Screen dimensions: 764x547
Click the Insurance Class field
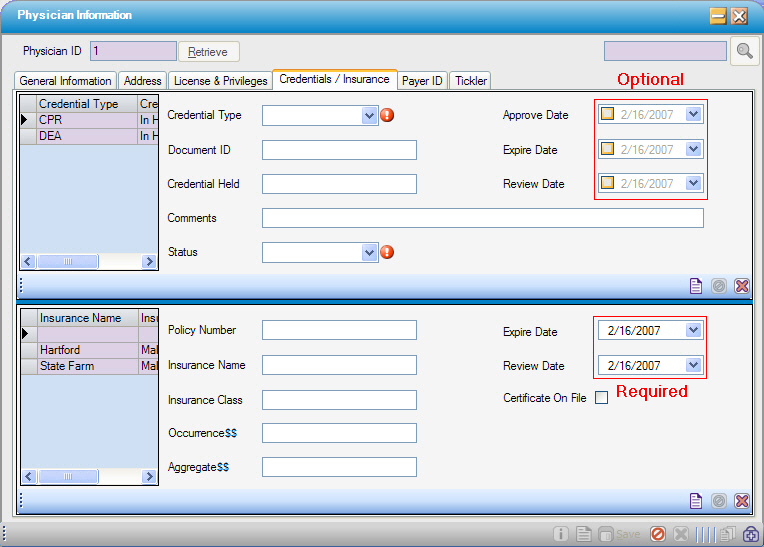pyautogui.click(x=339, y=400)
